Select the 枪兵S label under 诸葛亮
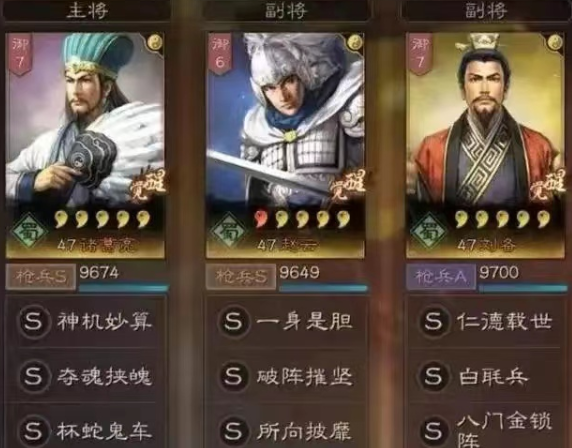The image size is (572, 448). coord(40,277)
